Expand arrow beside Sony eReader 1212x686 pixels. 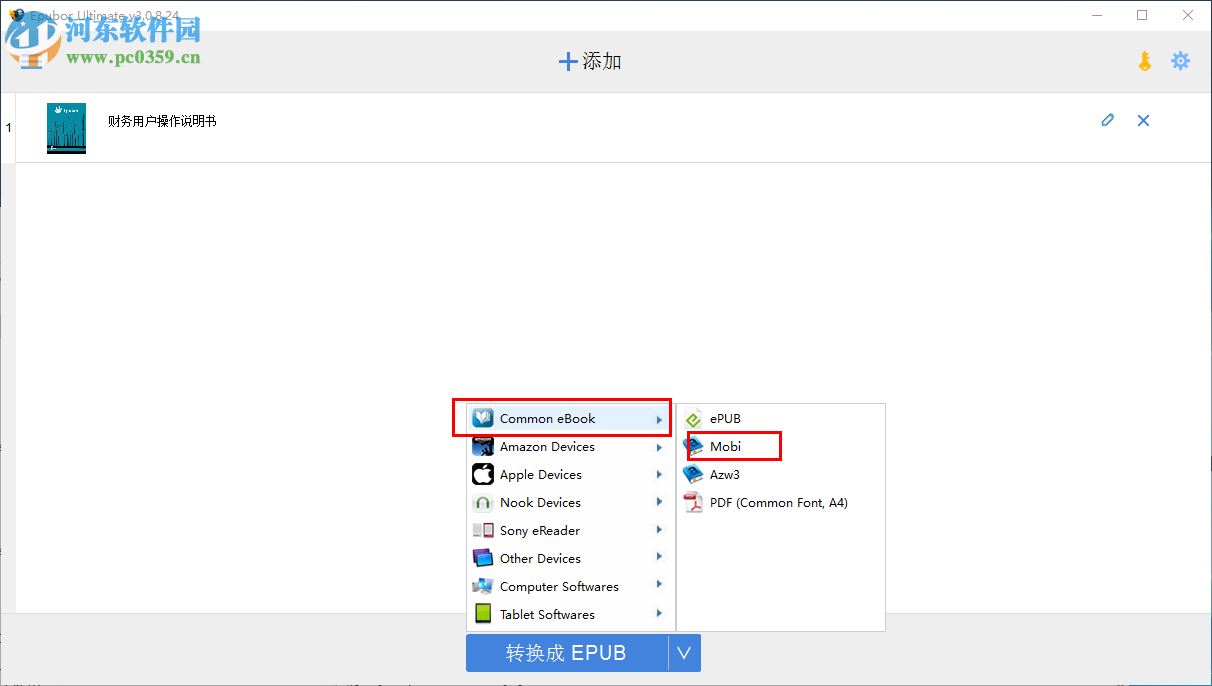[x=659, y=530]
